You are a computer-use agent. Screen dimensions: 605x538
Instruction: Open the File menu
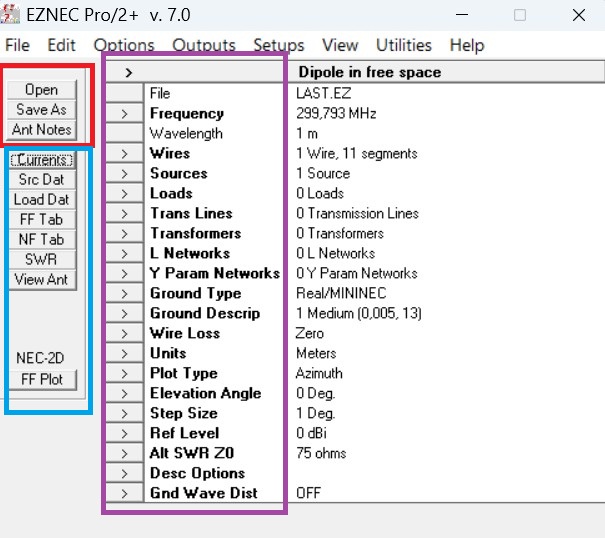pos(17,45)
